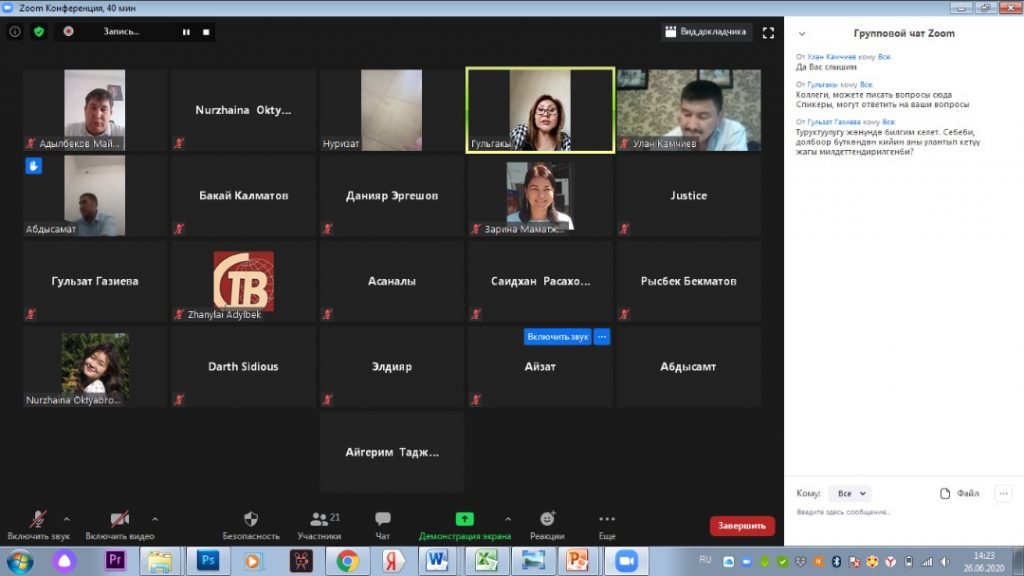Click the raised hand icon on Абдысамат tile

[x=34, y=166]
